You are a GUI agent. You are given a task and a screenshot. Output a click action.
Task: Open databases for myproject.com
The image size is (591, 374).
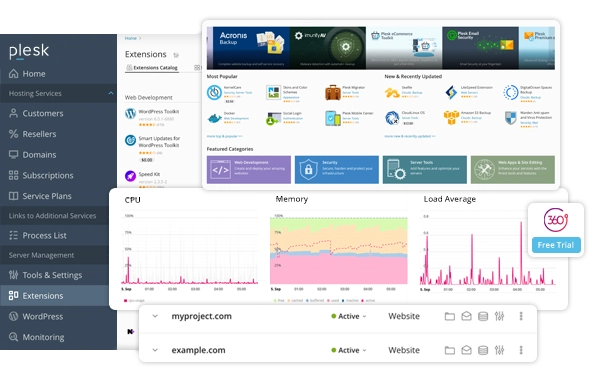pos(483,316)
